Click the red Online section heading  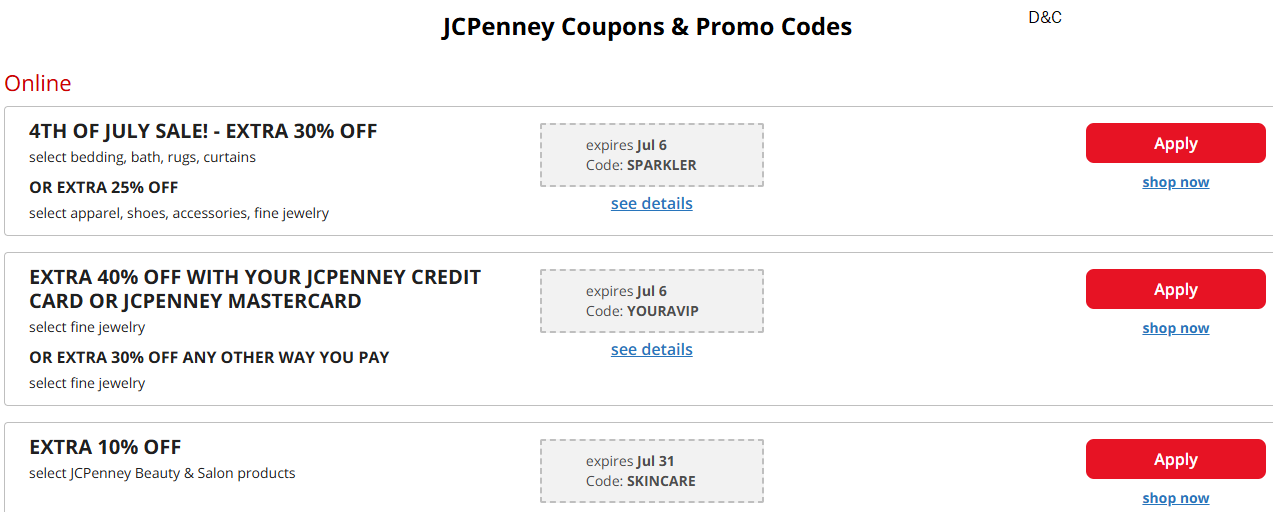[x=38, y=83]
